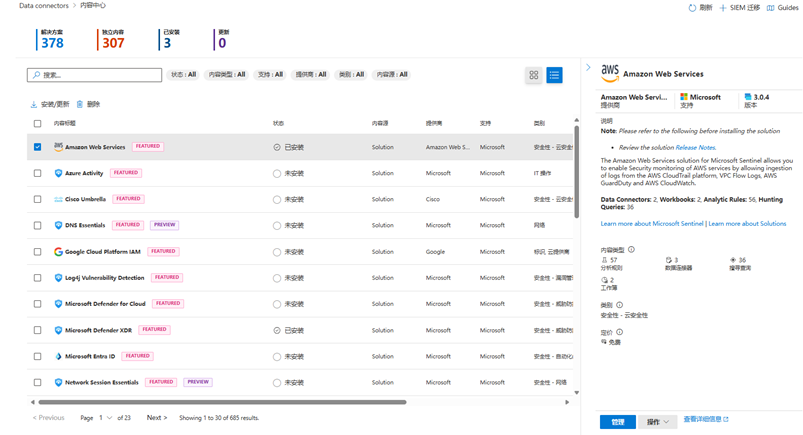Screen dimensions: 803x435
Task: Click the blue manage button
Action: [x=618, y=422]
